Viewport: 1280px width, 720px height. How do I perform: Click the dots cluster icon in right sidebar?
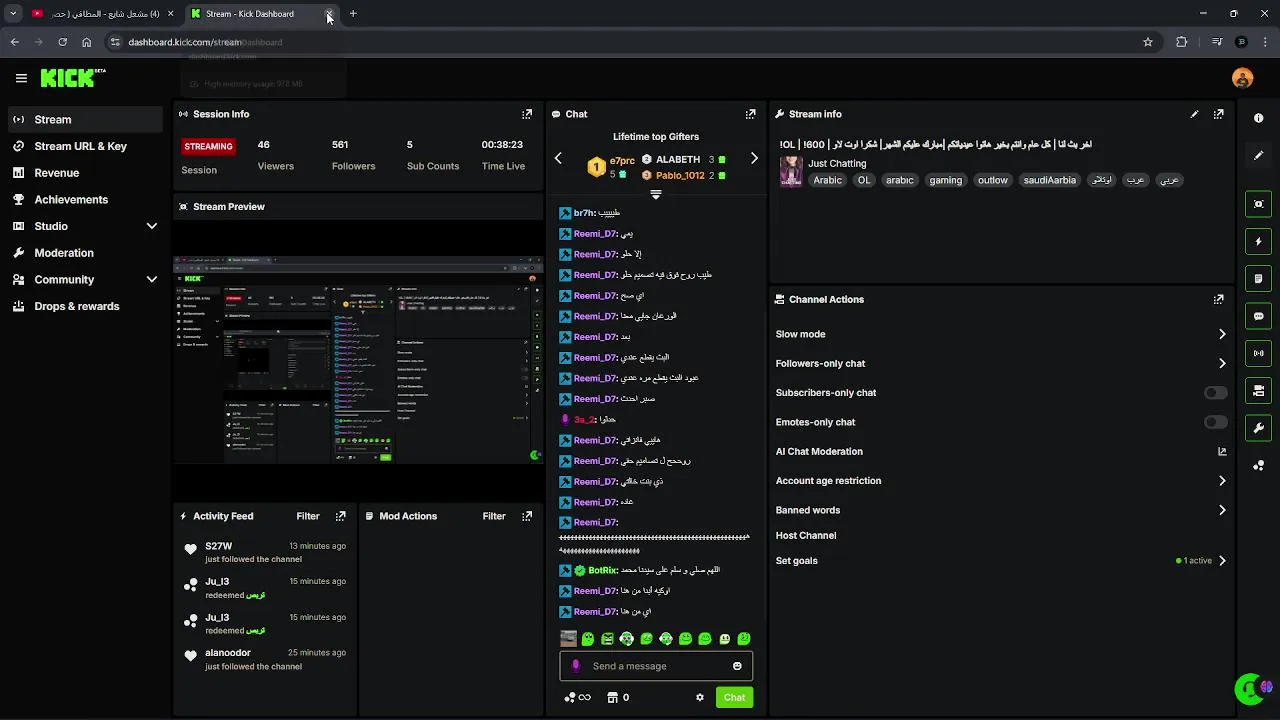(1258, 466)
